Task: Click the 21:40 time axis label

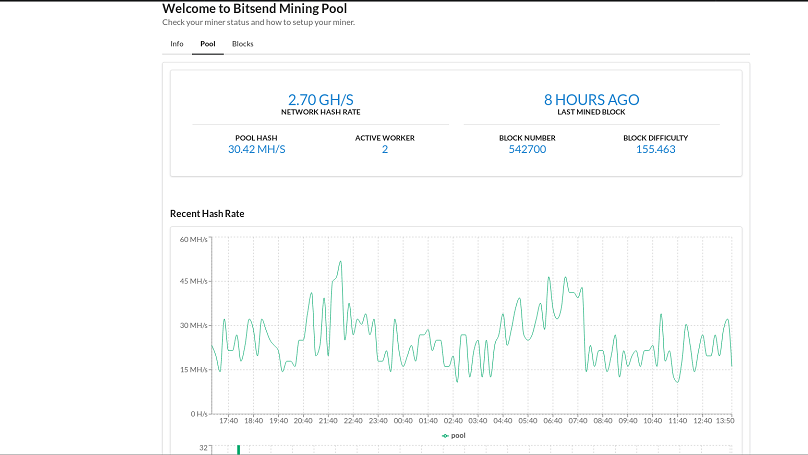Action: pos(328,421)
